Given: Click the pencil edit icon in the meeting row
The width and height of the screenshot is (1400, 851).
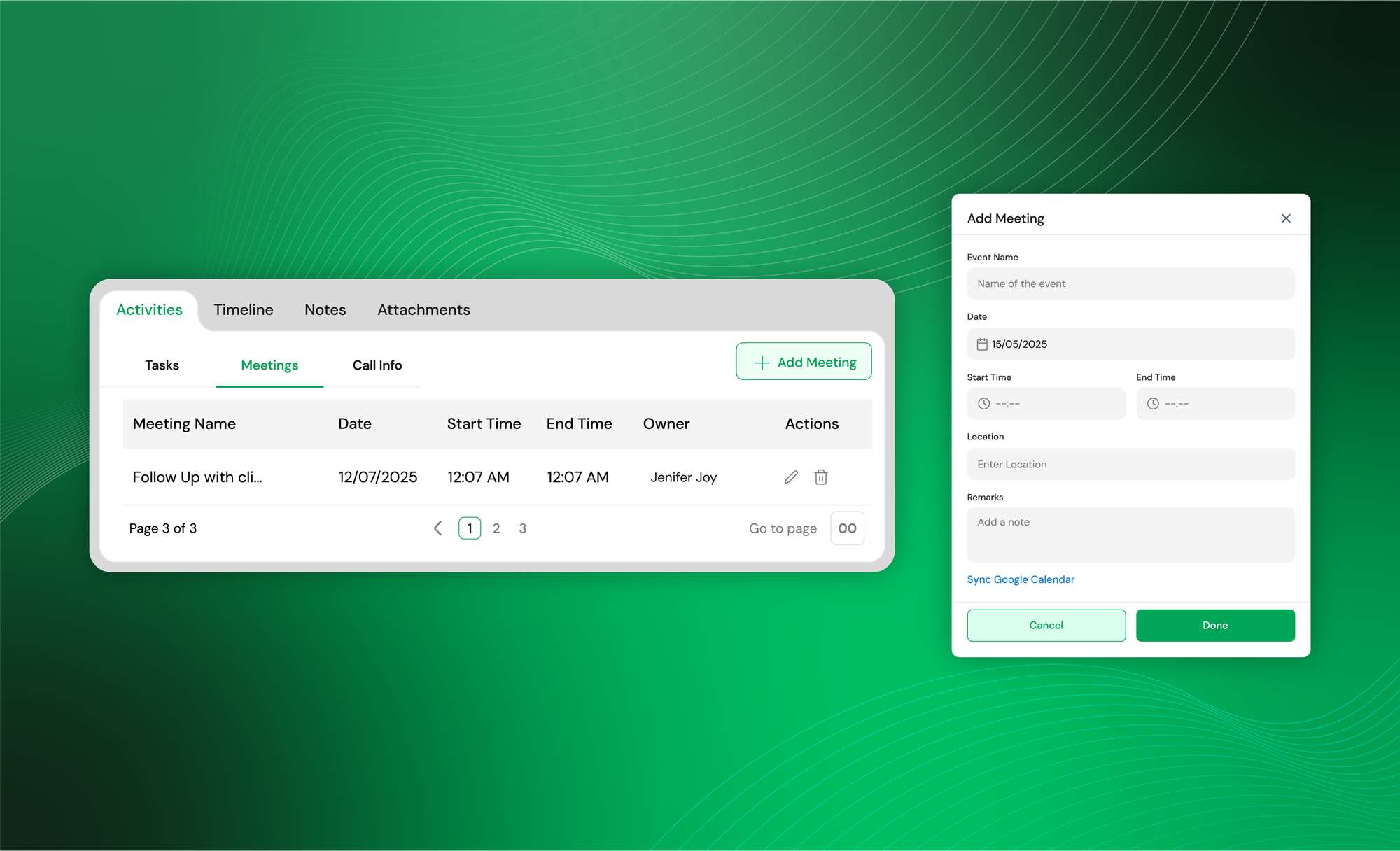Looking at the screenshot, I should [x=791, y=477].
